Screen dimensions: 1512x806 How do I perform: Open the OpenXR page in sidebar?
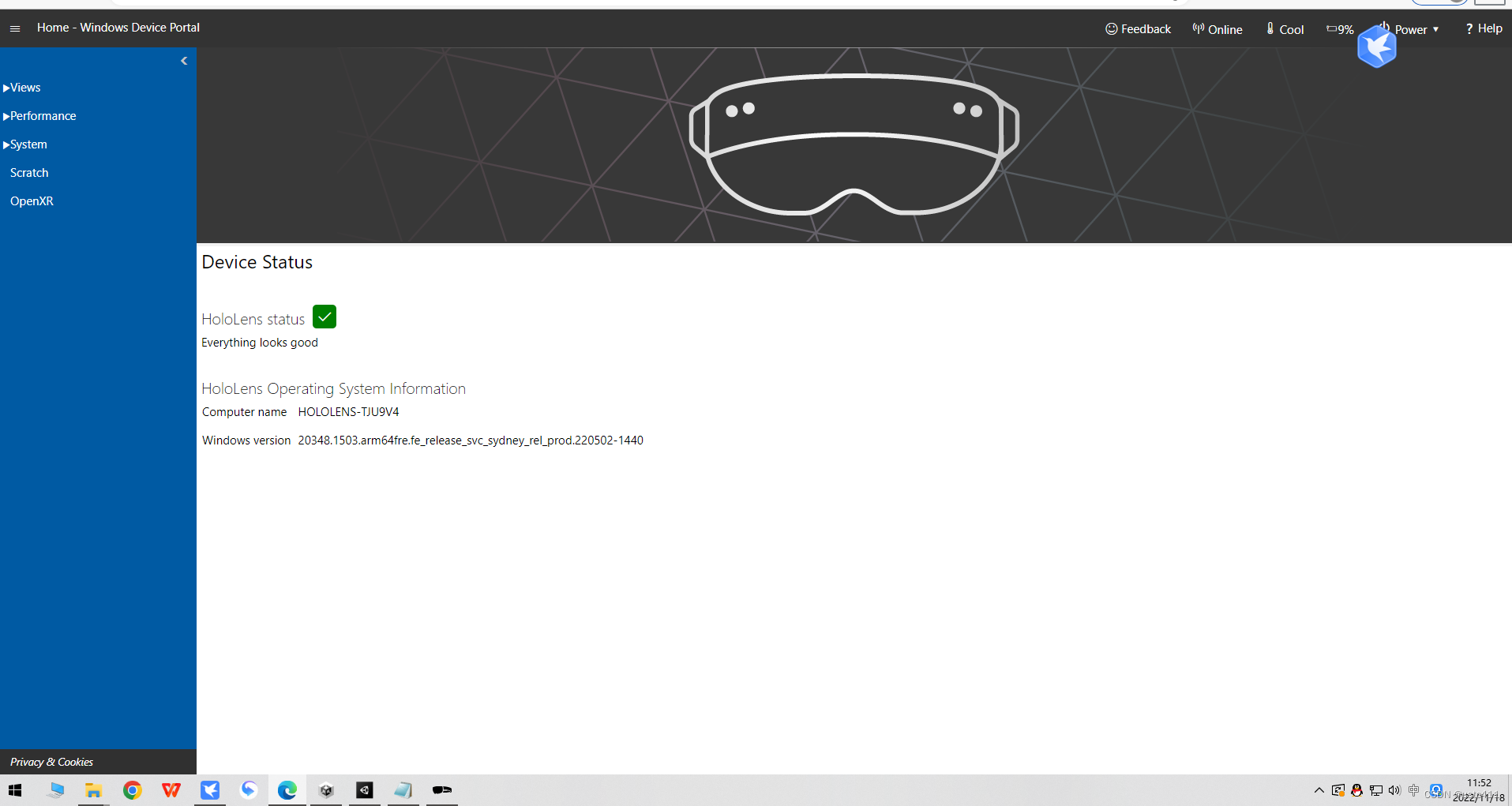click(x=32, y=201)
